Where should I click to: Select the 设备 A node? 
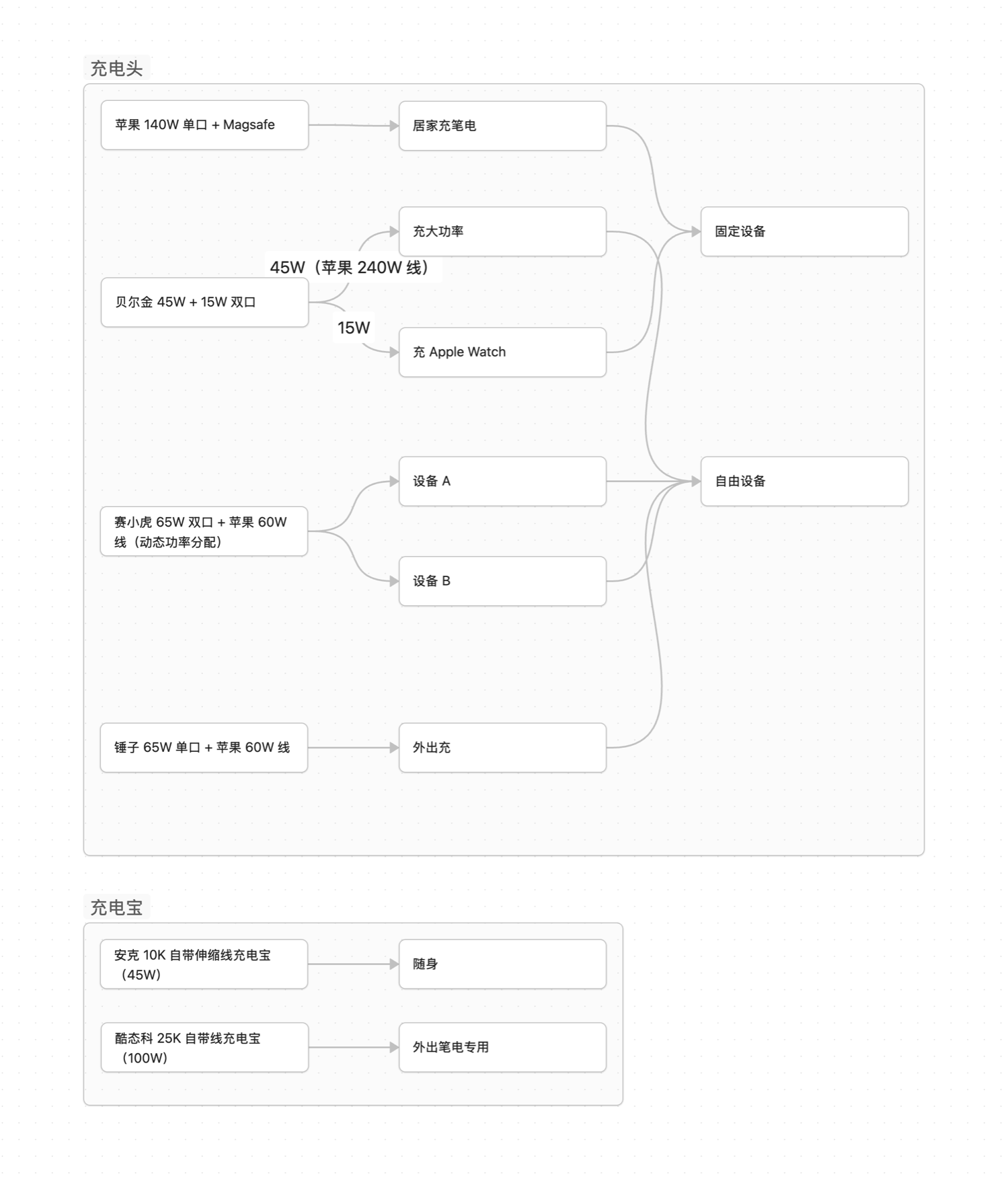[x=502, y=482]
